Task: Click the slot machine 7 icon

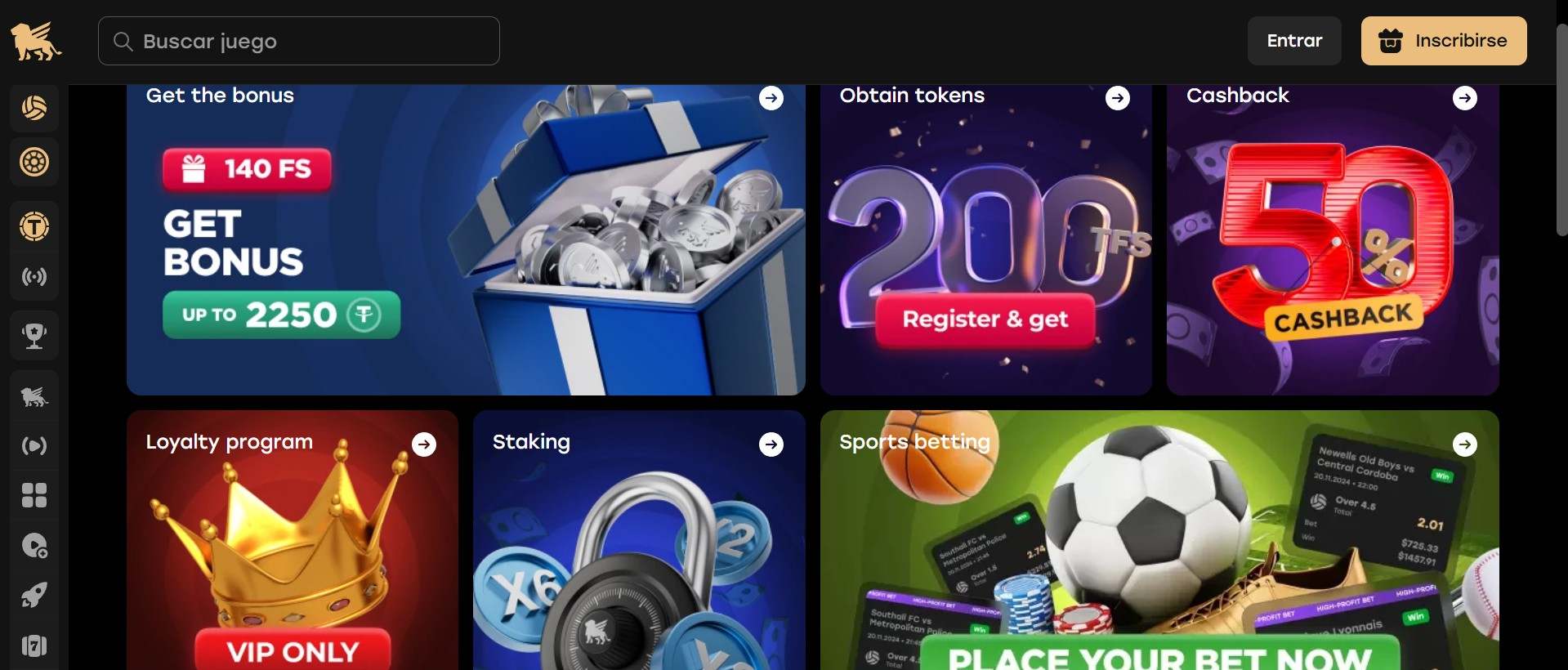Action: pyautogui.click(x=34, y=646)
